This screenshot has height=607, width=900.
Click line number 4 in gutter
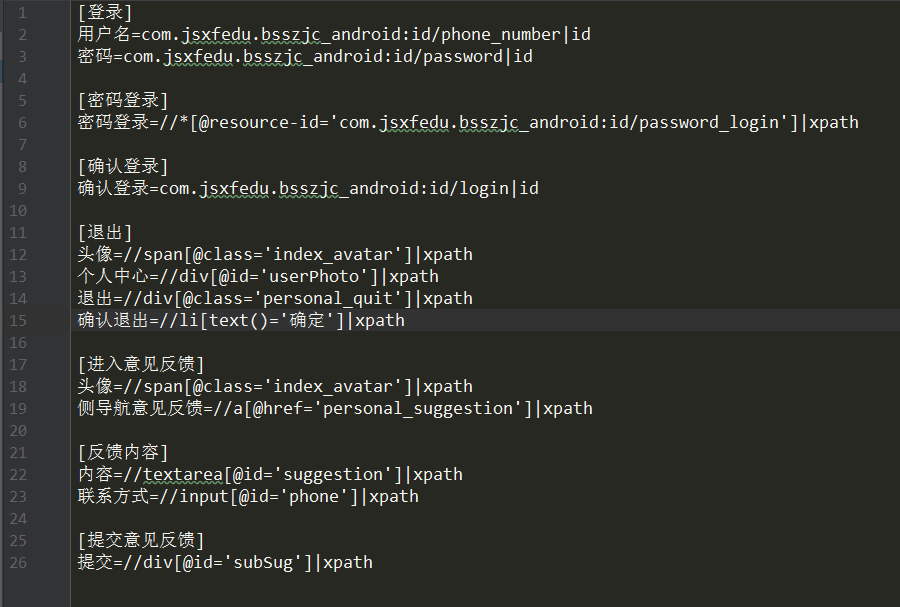(22, 79)
